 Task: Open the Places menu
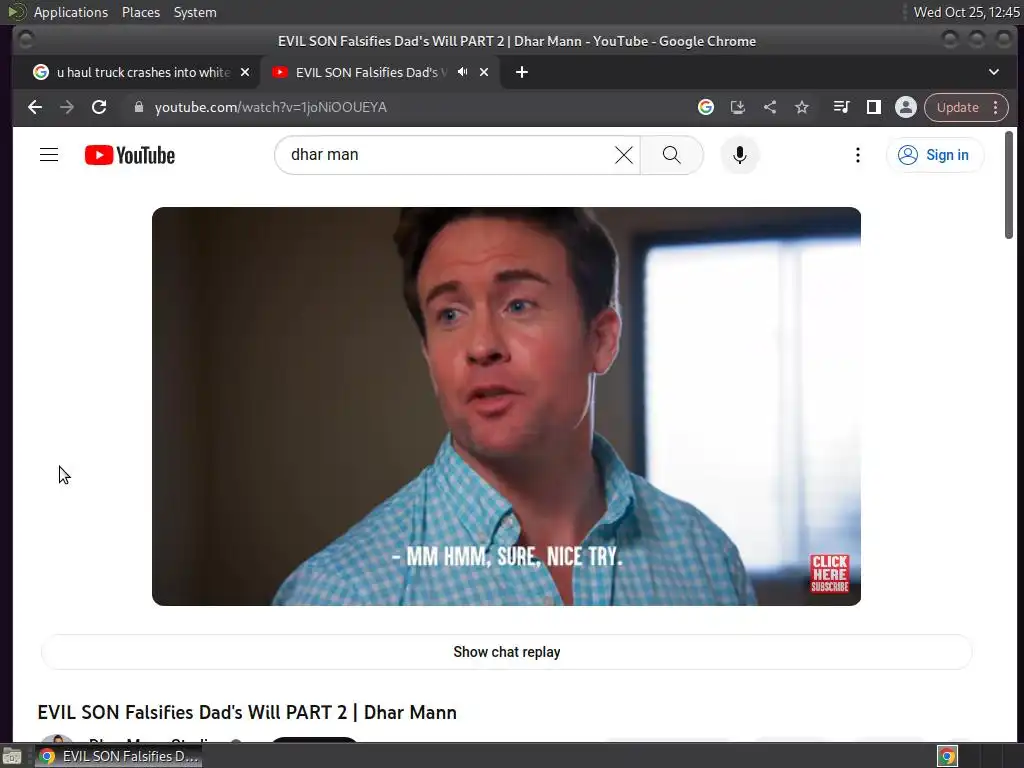pyautogui.click(x=140, y=12)
